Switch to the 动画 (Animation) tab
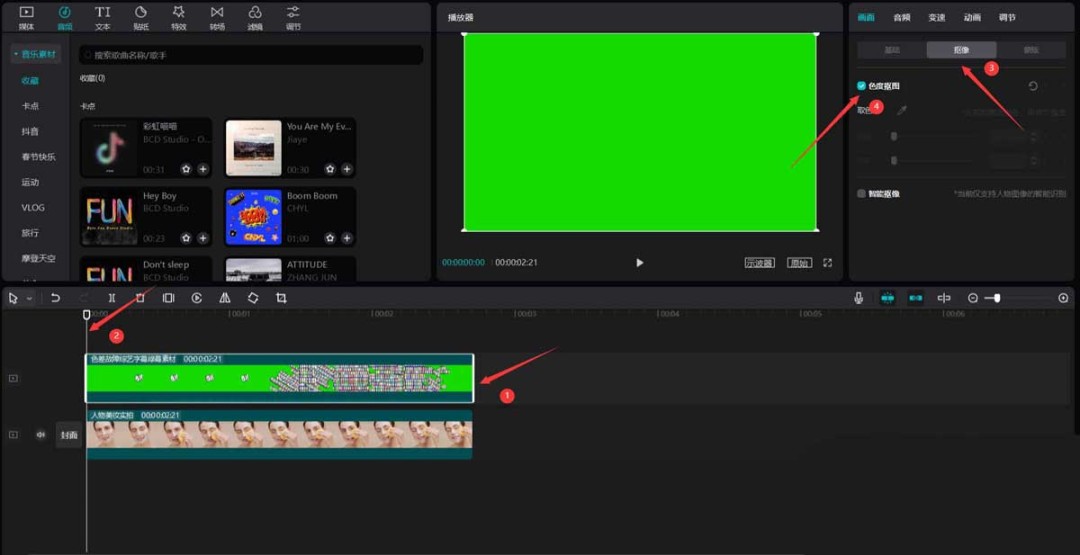This screenshot has width=1080, height=555. [972, 17]
